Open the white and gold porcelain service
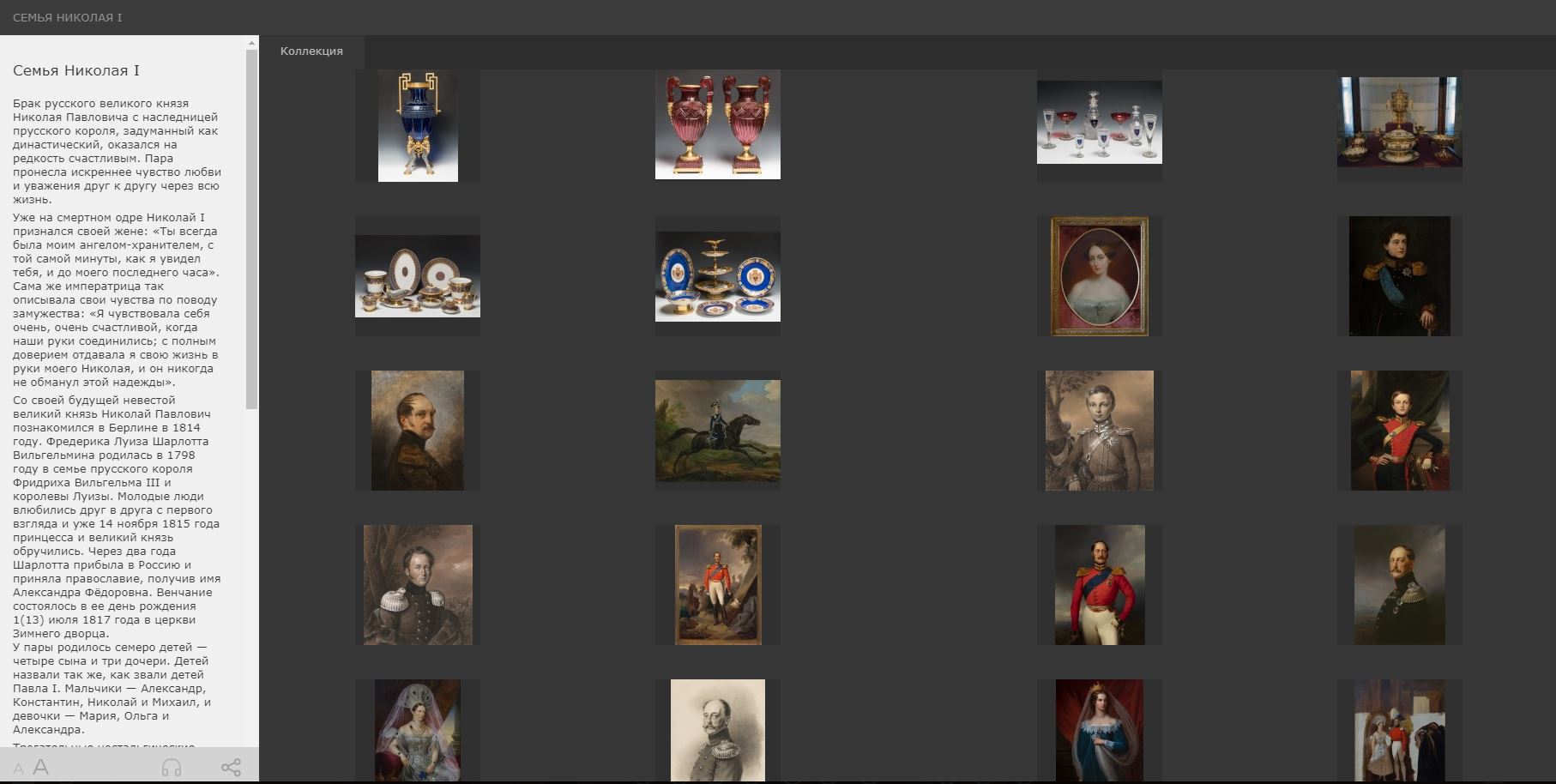 click(x=418, y=276)
